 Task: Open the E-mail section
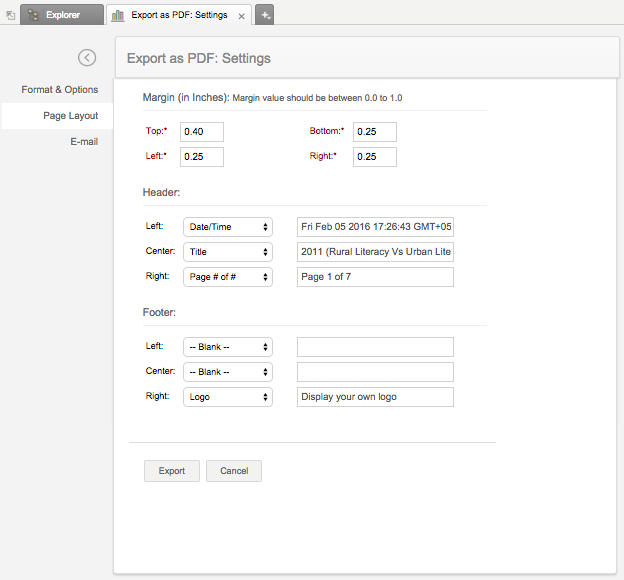point(84,142)
